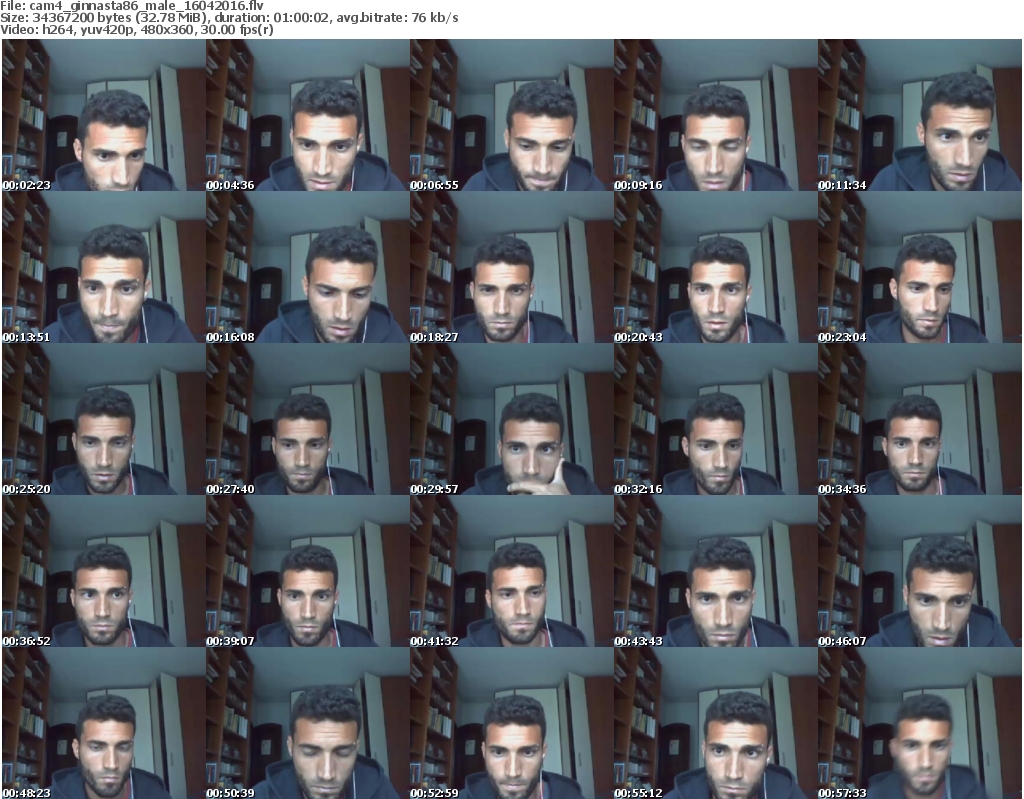This screenshot has height=799, width=1024.
Task: Select the thumbnail frame stamped 00:50:39
Action: (x=308, y=723)
